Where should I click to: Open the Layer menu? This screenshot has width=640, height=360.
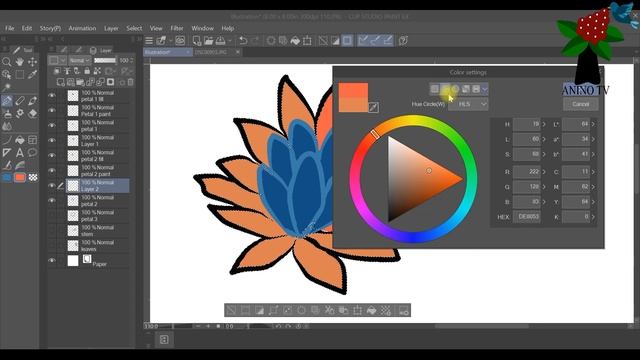[x=111, y=28]
